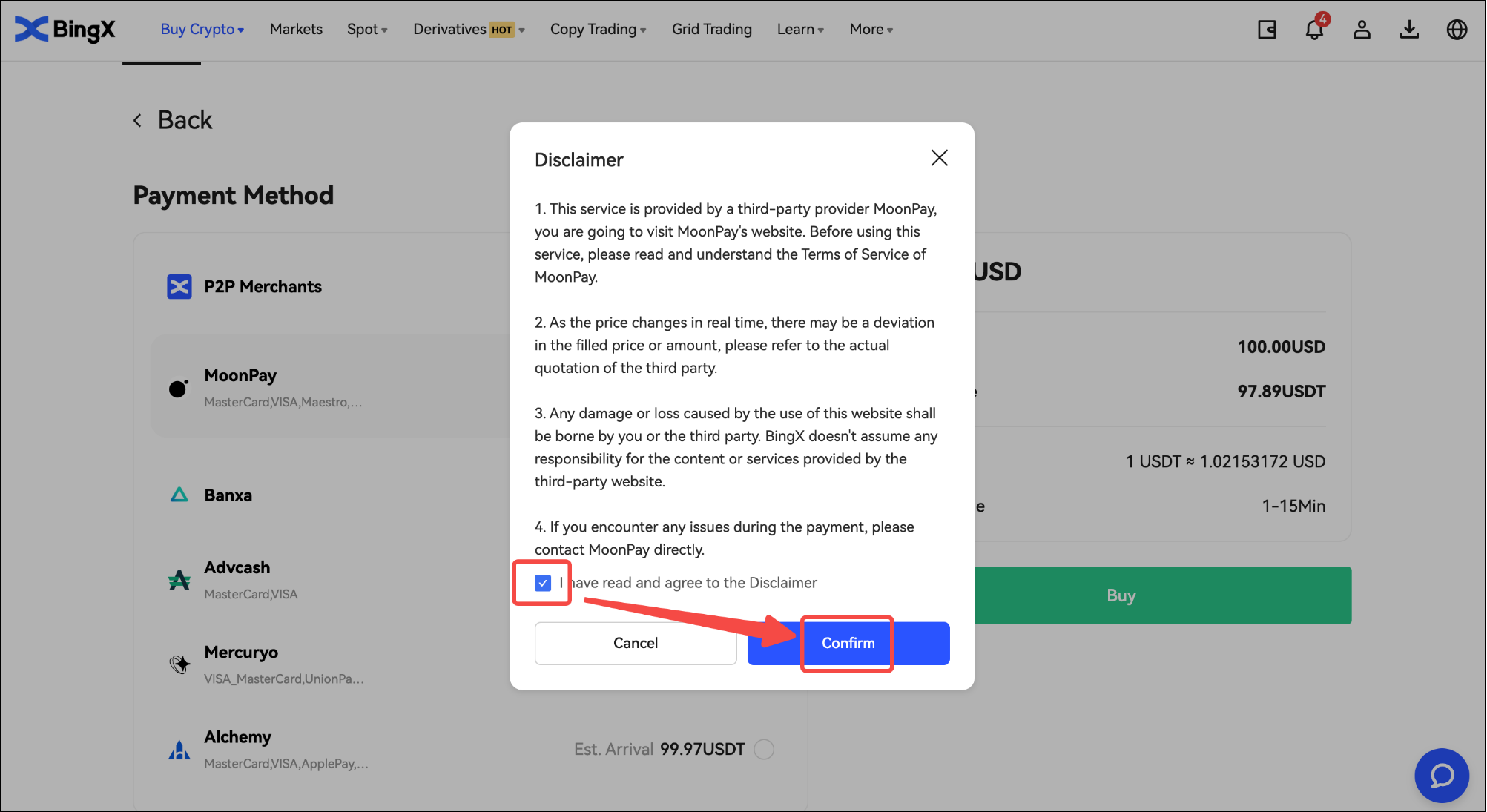Click the HOT badge on Derivatives
1487x812 pixels.
pyautogui.click(x=502, y=30)
